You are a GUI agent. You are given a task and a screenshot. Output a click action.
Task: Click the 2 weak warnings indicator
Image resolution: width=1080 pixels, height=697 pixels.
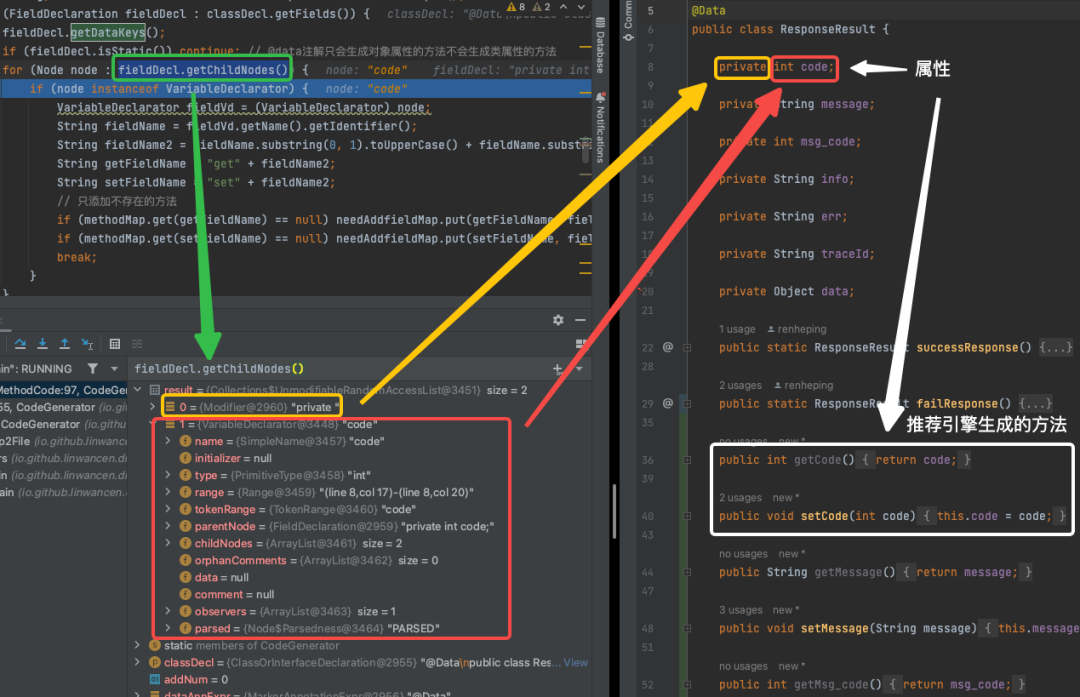[541, 7]
